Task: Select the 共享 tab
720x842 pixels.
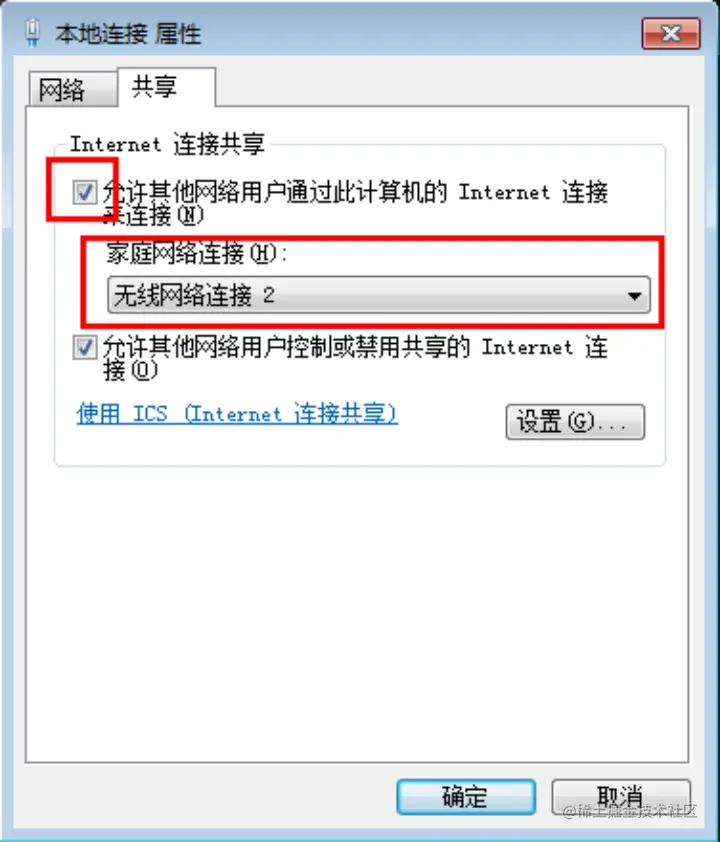Action: coord(155,86)
